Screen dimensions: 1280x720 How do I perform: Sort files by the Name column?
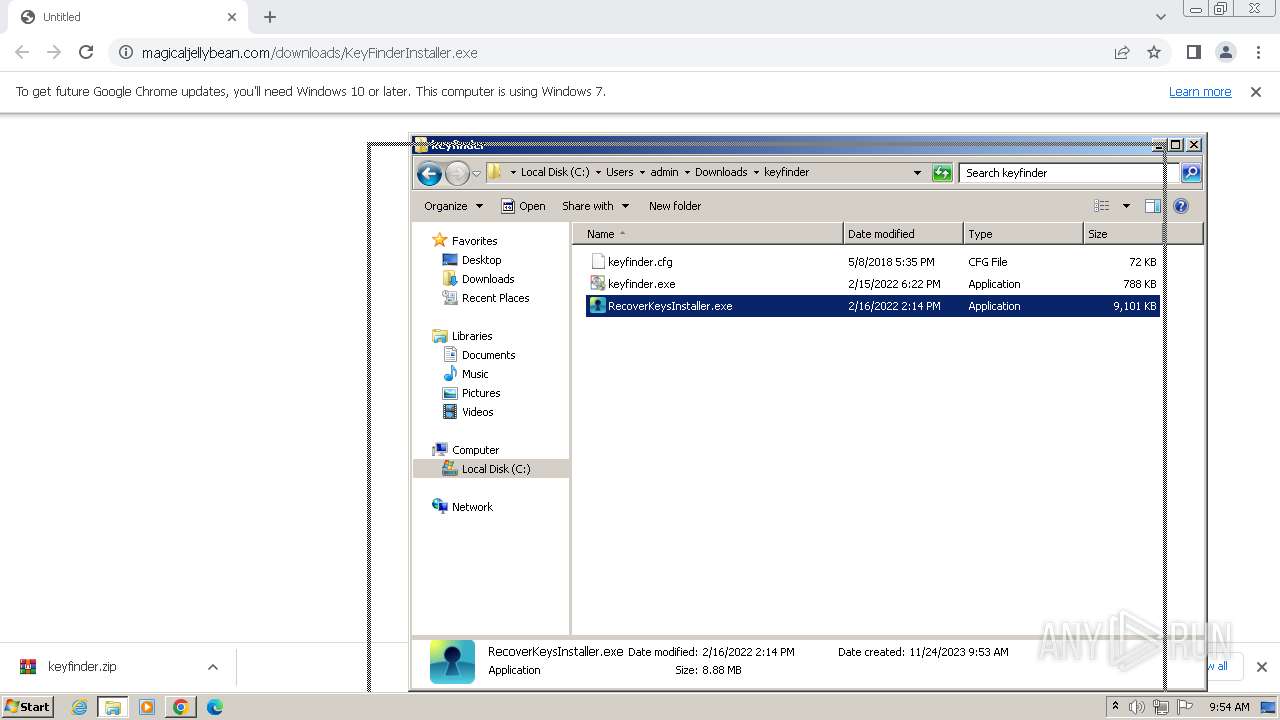[x=708, y=234]
